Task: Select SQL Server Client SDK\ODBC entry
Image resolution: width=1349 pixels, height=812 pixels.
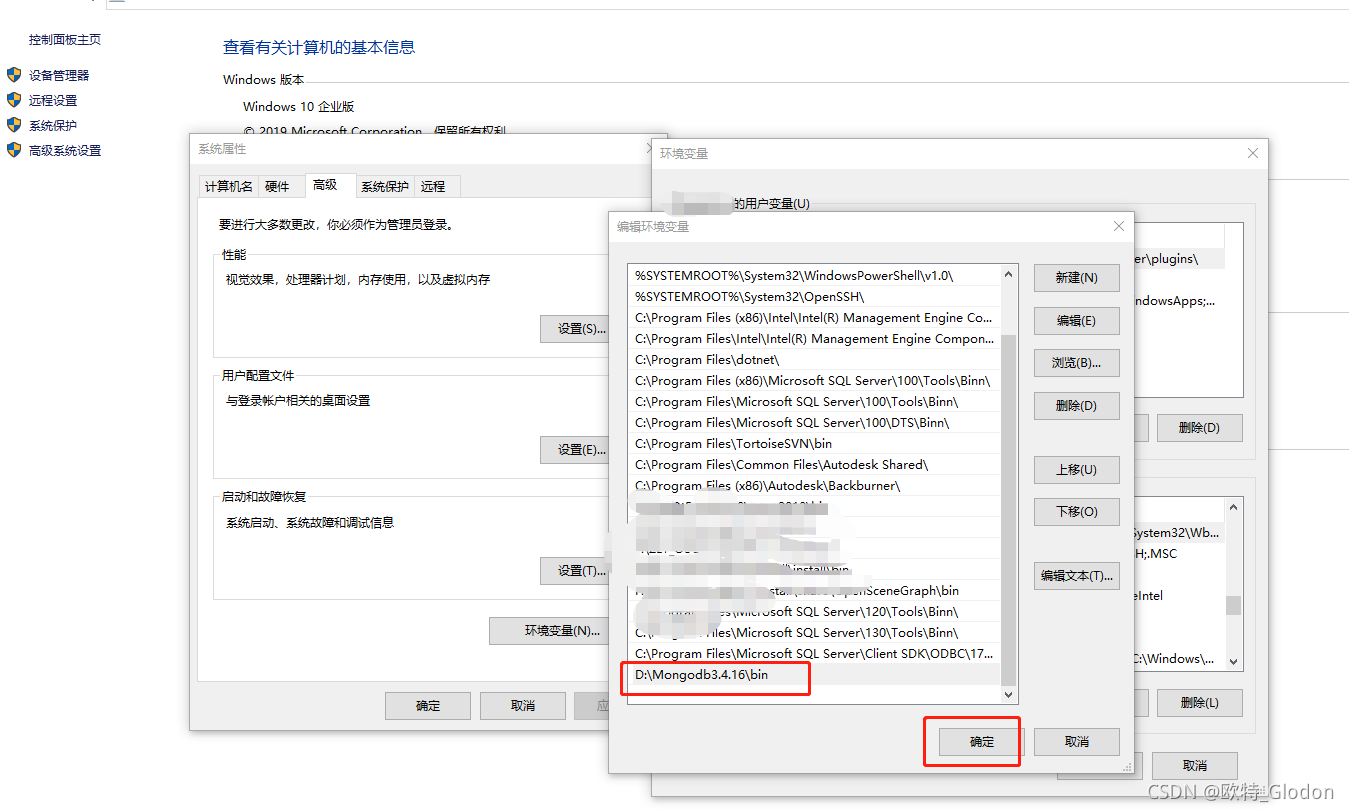Action: tap(814, 654)
